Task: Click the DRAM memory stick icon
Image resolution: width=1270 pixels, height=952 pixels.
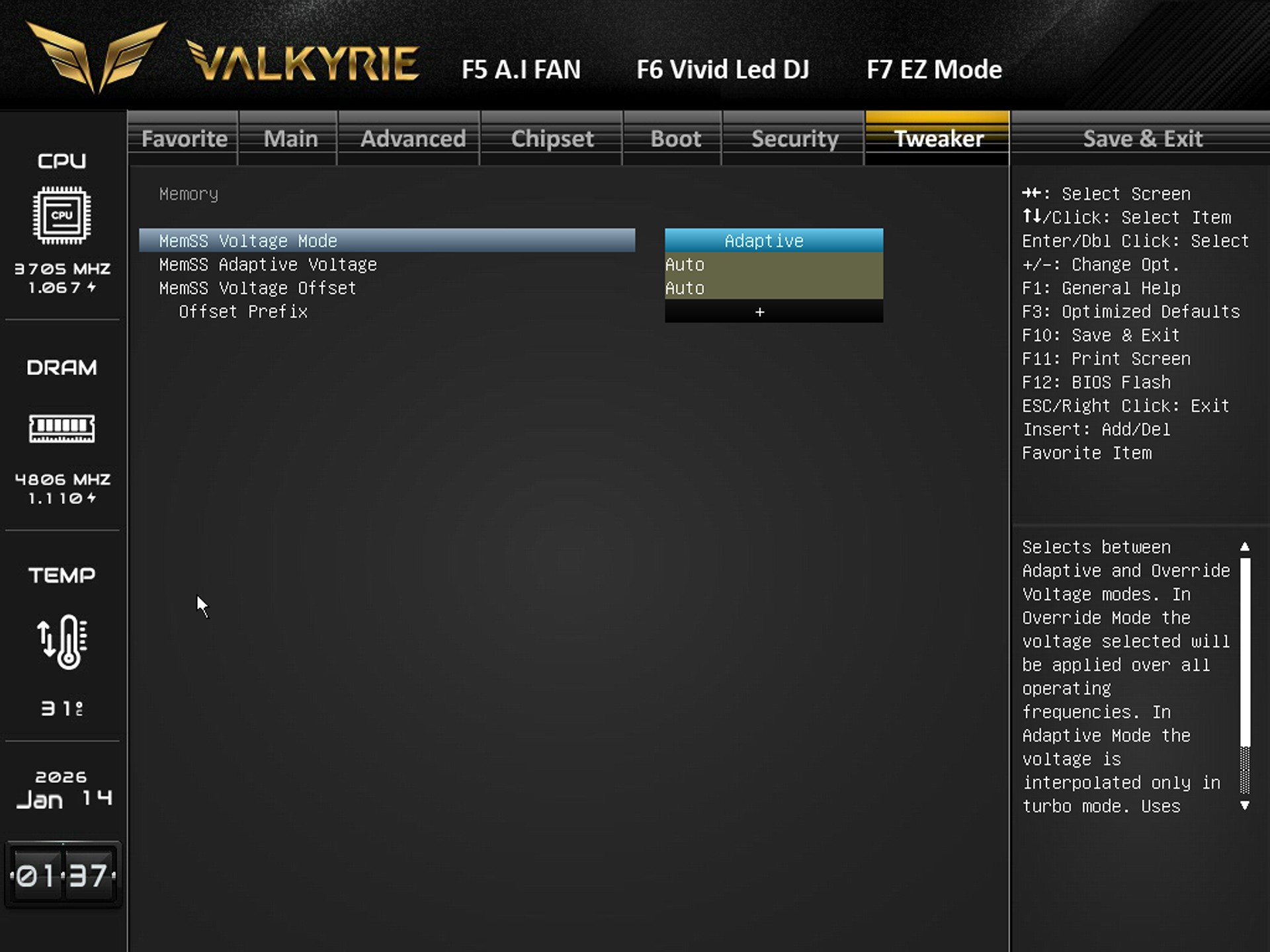Action: pos(62,428)
